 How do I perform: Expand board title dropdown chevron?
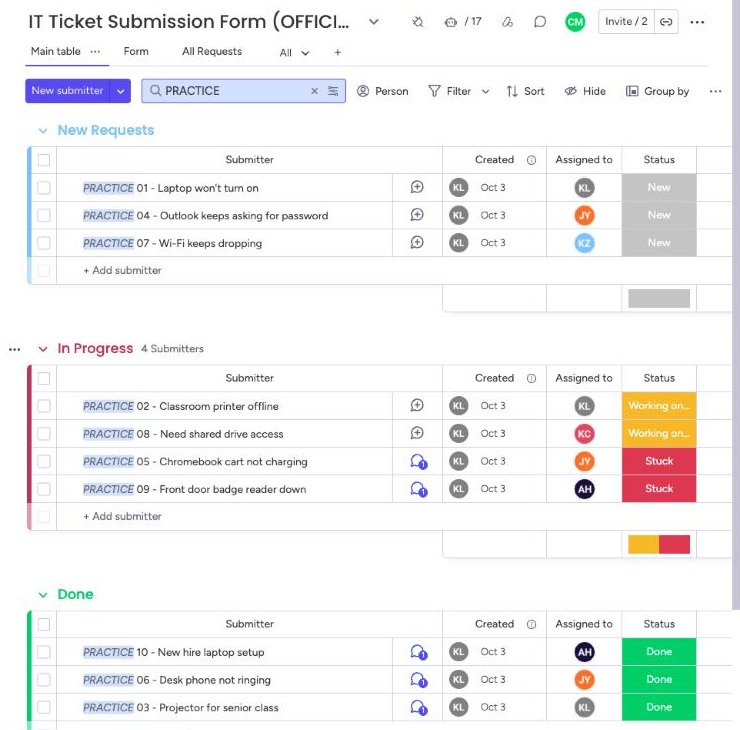pos(374,22)
